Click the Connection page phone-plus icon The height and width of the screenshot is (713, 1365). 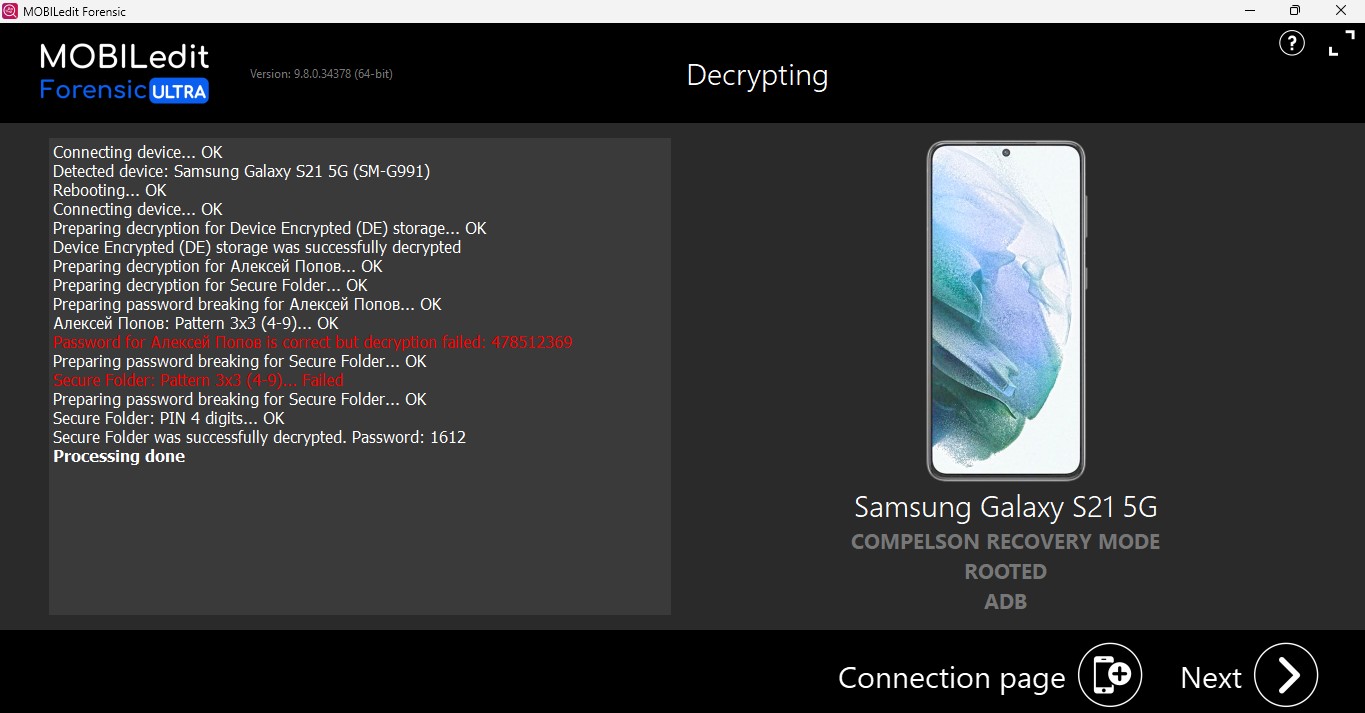[x=1110, y=675]
